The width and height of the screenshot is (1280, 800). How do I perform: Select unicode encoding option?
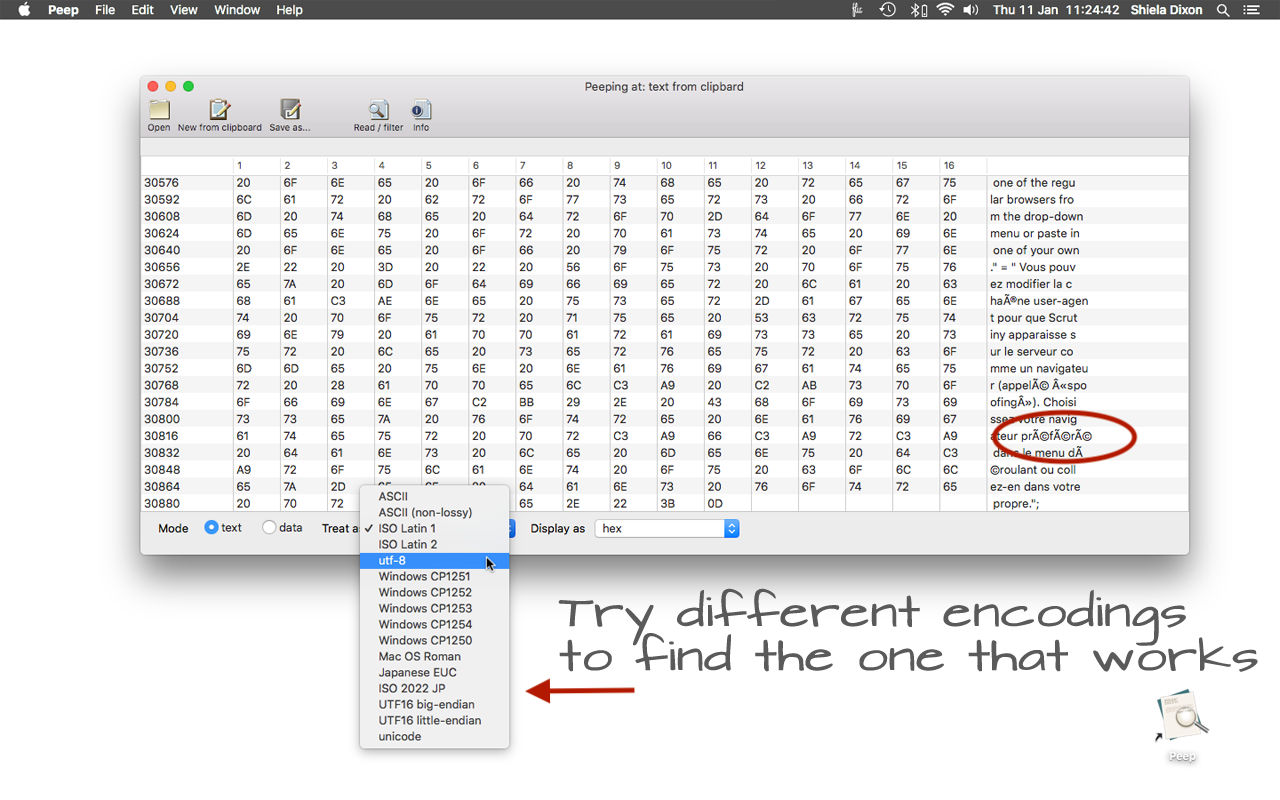(x=434, y=736)
